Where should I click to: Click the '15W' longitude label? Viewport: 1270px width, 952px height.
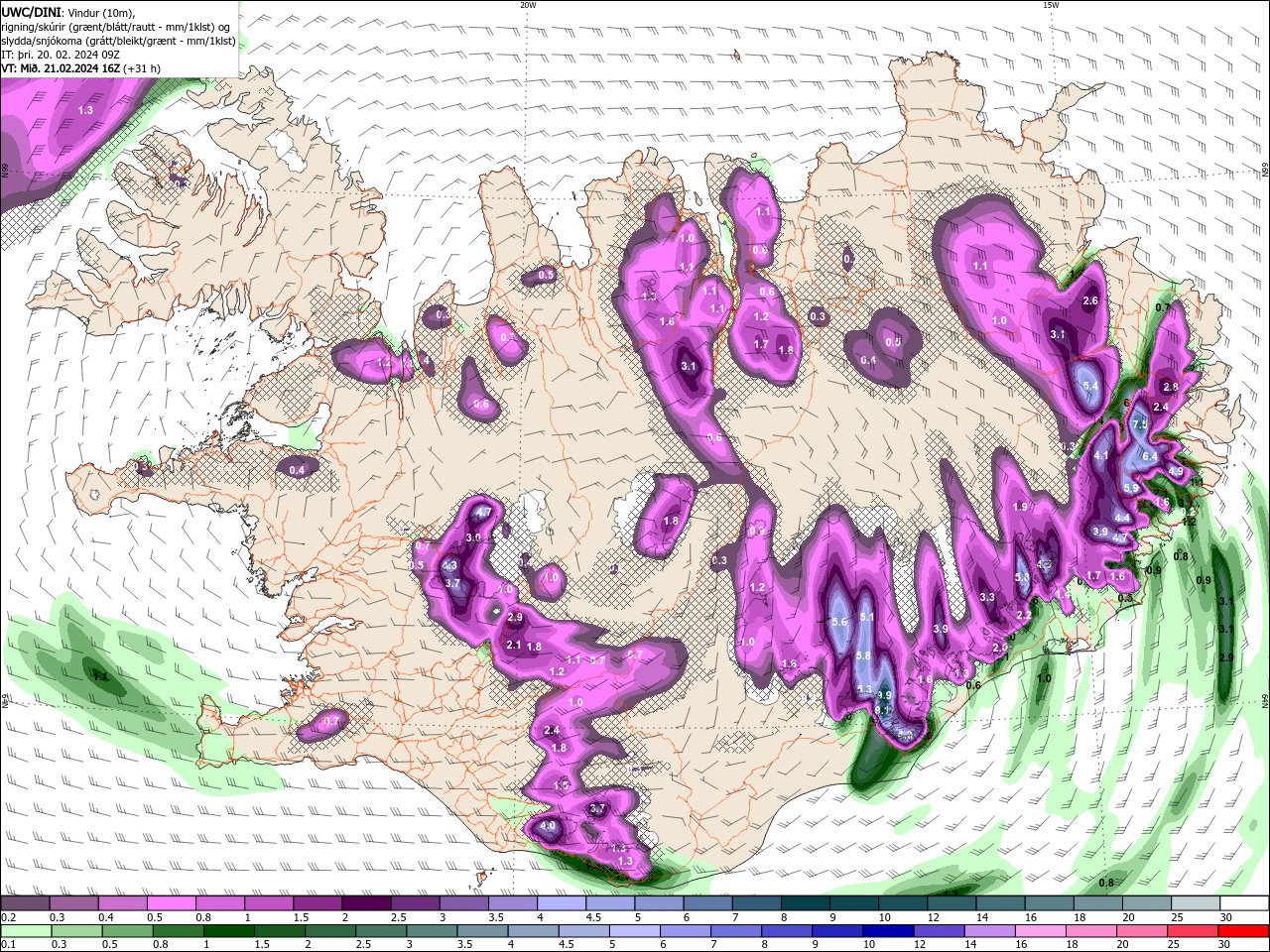pos(1051,5)
